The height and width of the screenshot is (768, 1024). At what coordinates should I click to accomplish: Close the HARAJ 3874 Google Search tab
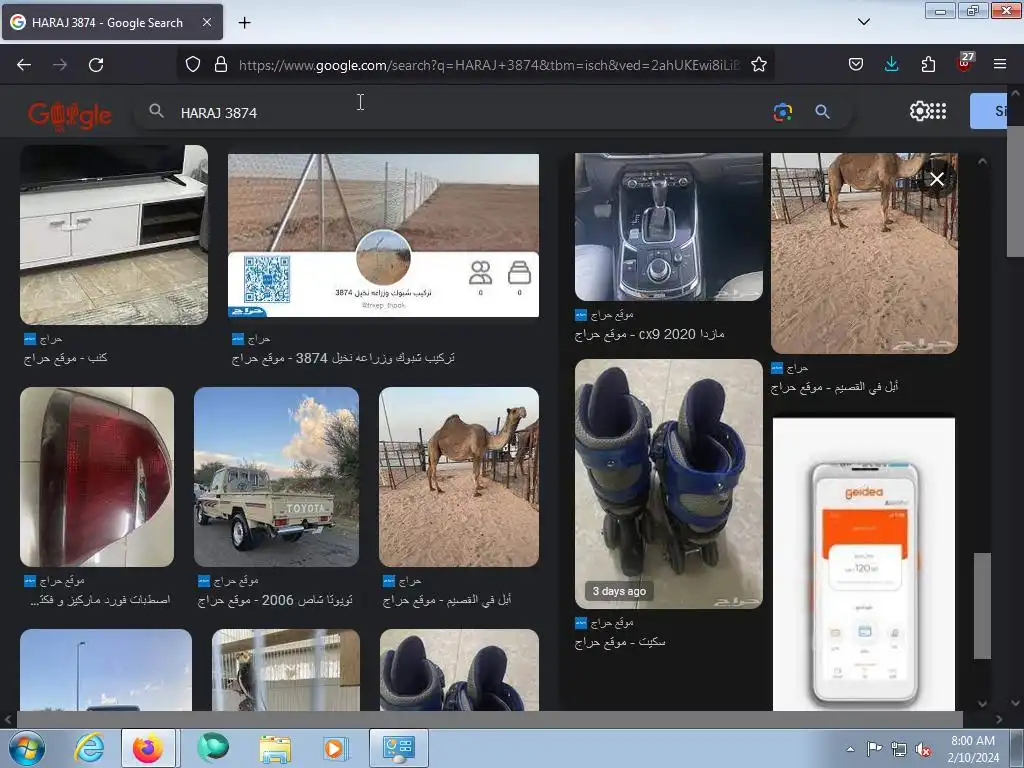tap(206, 22)
